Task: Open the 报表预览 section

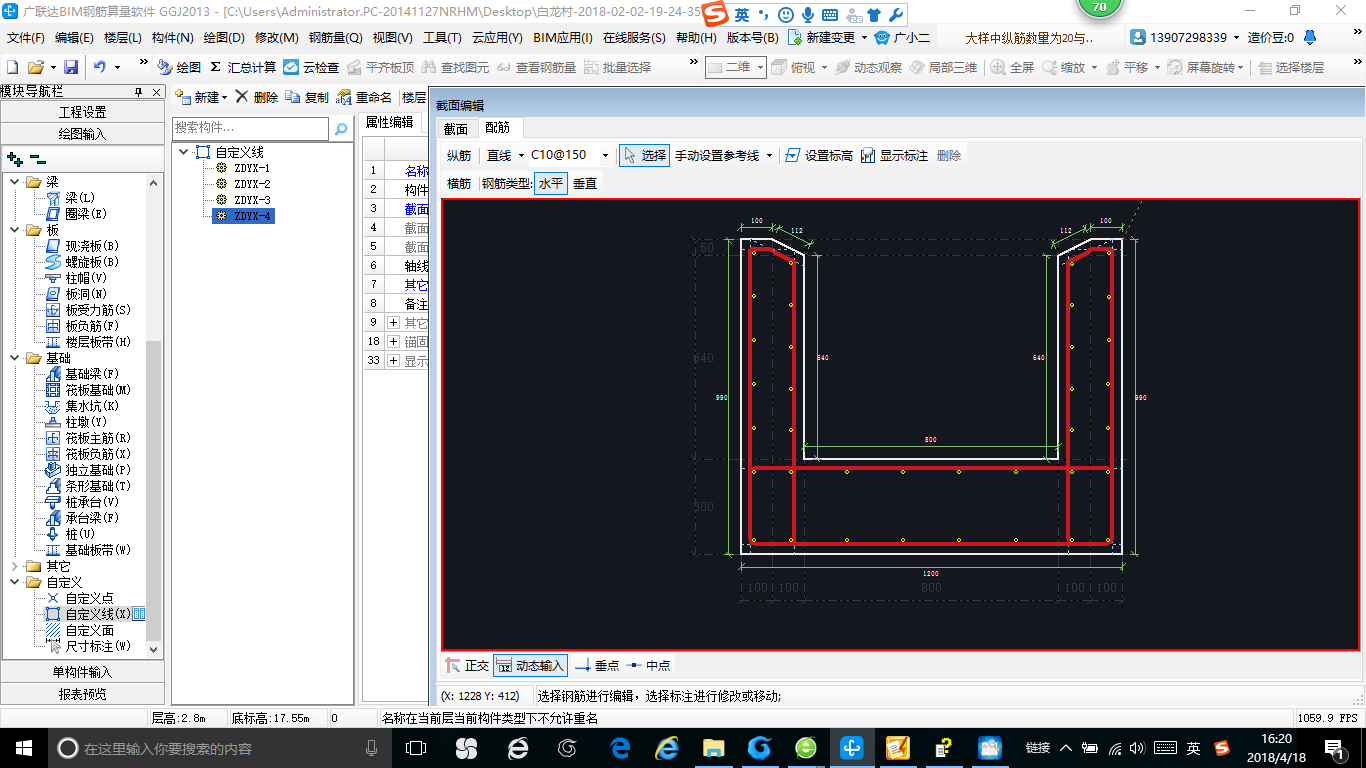Action: tap(82, 694)
